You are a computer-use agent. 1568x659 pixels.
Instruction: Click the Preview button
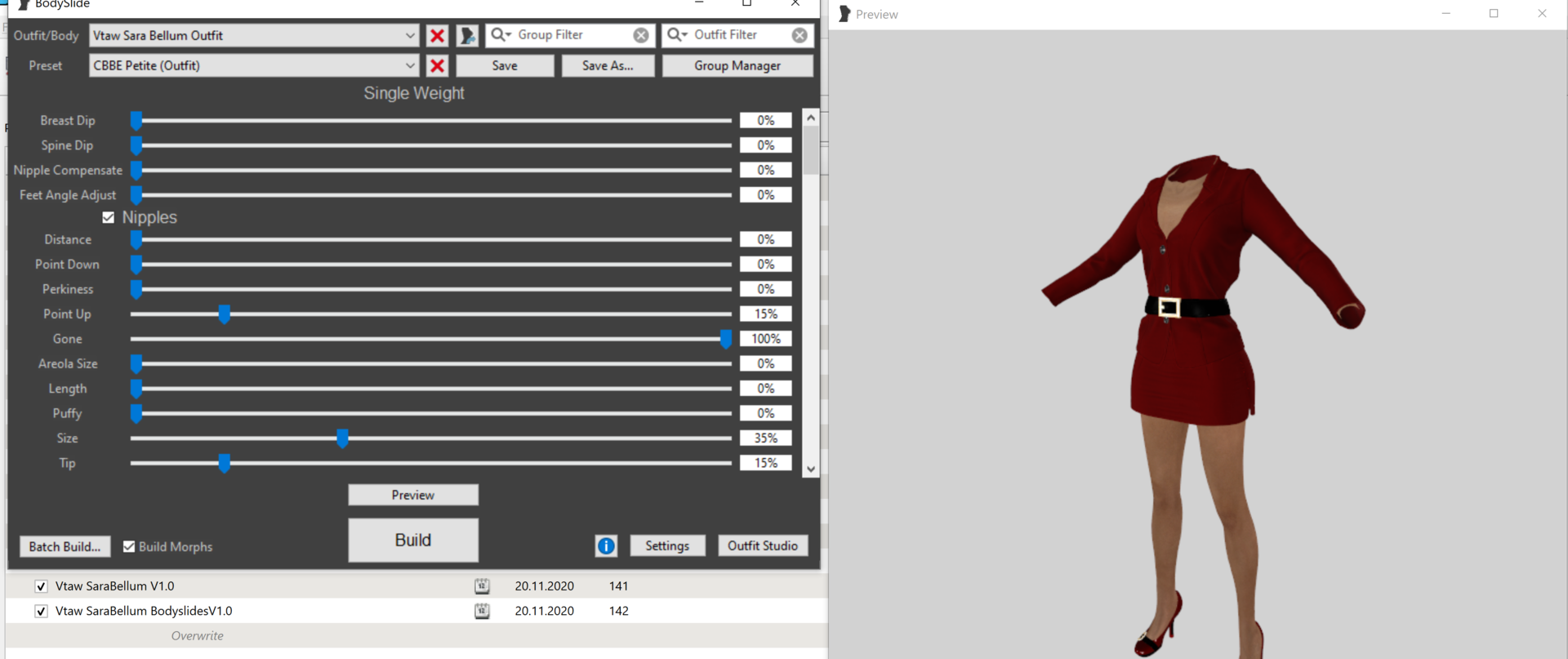point(413,495)
